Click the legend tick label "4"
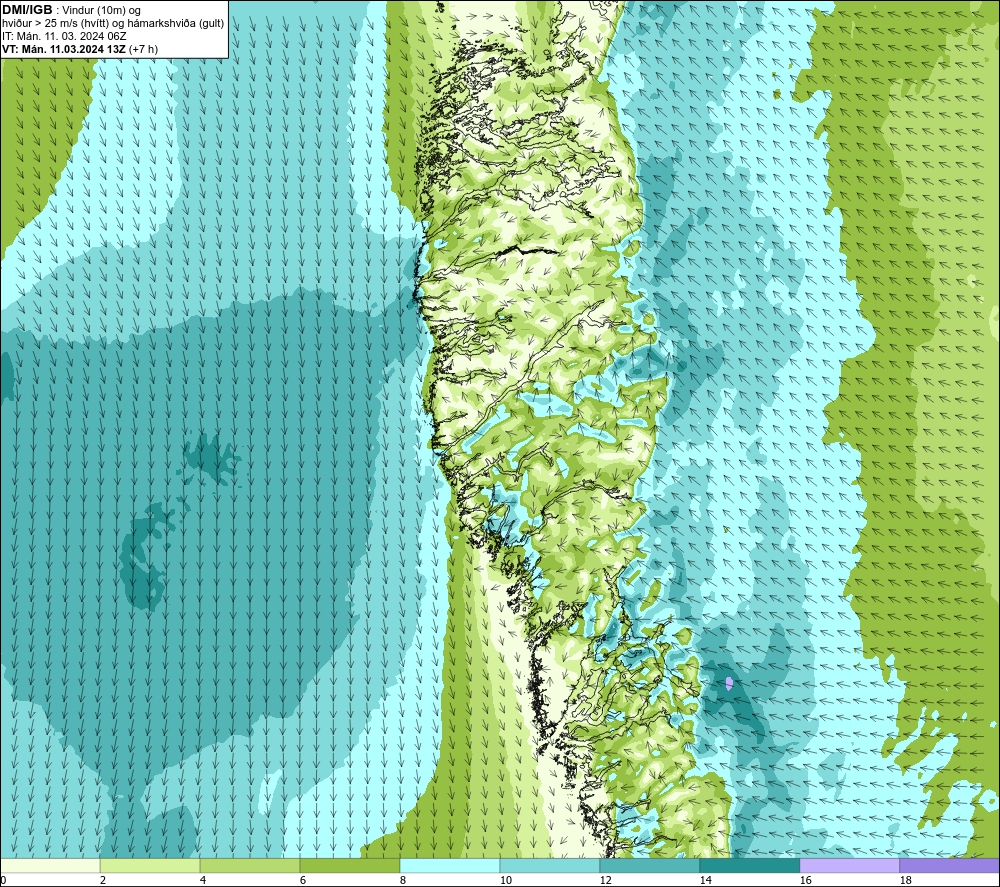Image resolution: width=1000 pixels, height=887 pixels. pos(203,880)
